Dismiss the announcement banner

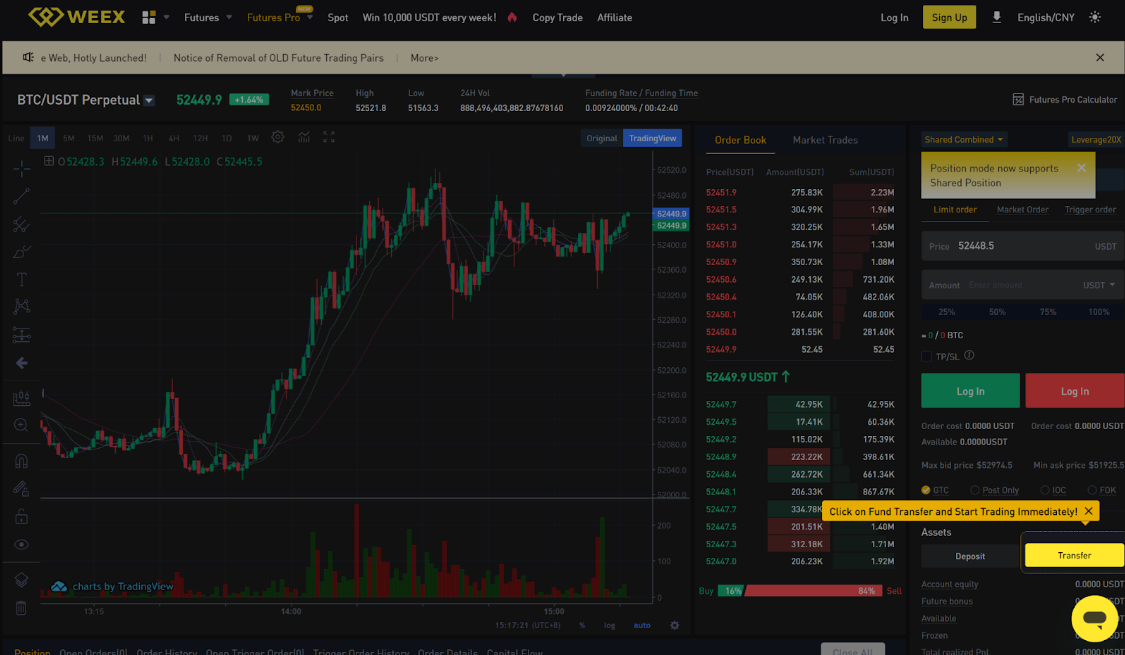pos(1100,57)
